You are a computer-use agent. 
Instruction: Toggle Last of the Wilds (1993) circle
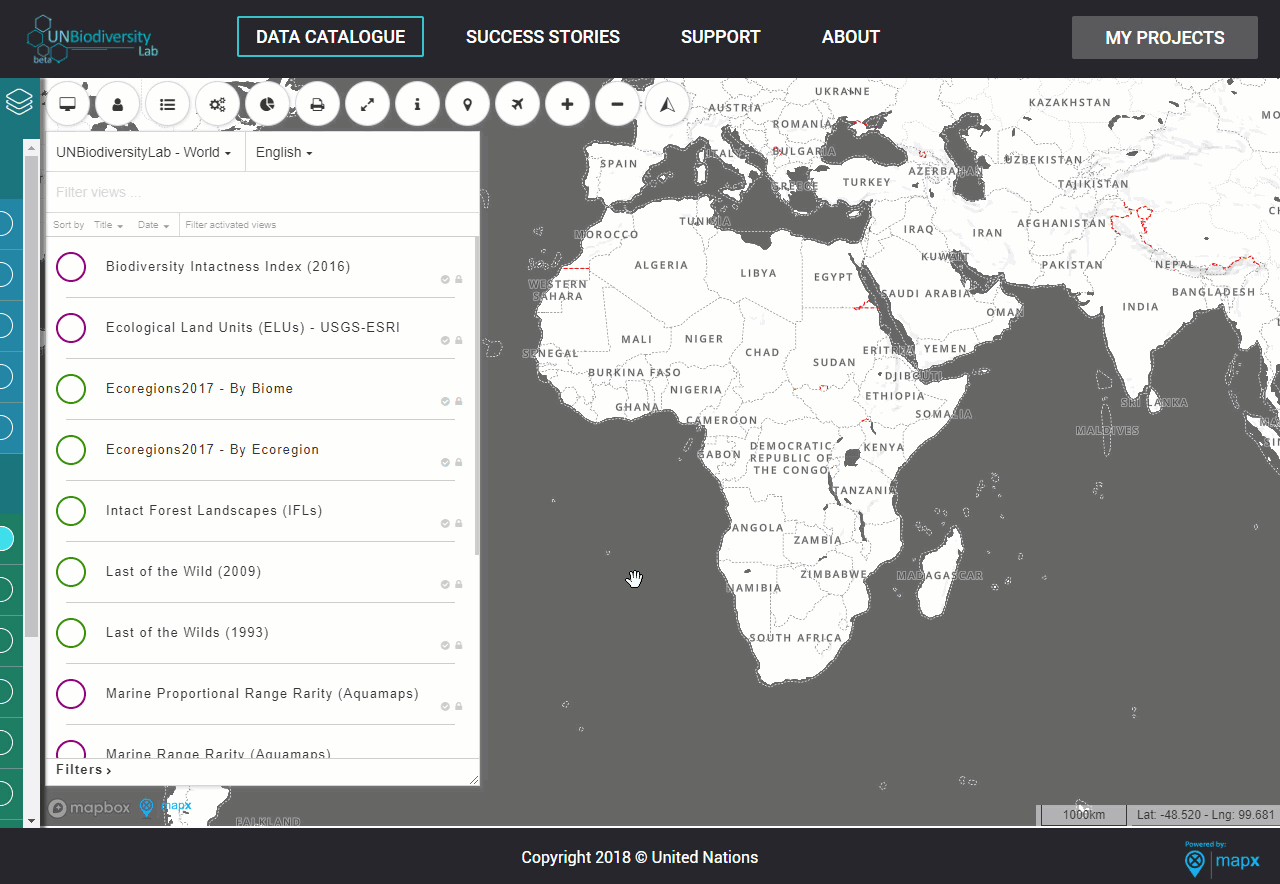coord(71,633)
